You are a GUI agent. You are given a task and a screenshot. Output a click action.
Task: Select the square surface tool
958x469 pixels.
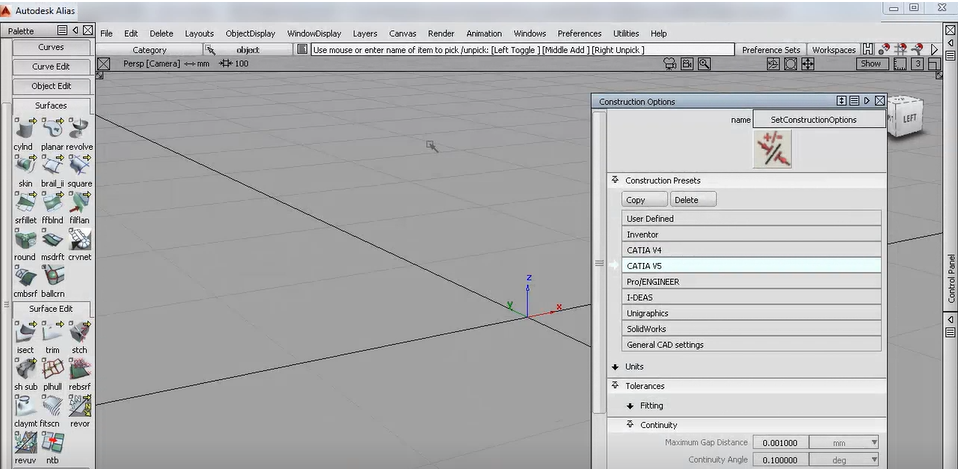click(x=79, y=165)
